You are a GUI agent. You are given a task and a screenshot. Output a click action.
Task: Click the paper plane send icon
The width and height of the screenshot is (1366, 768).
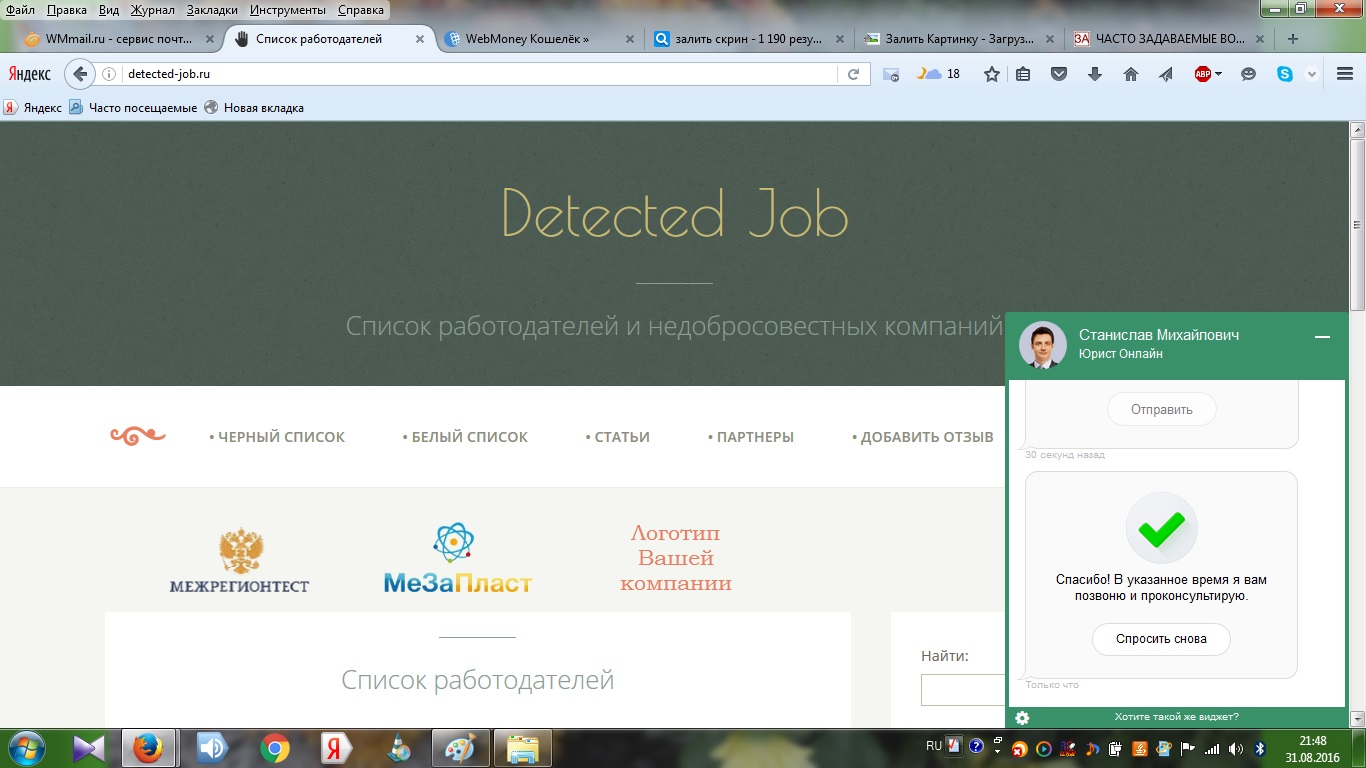(1166, 74)
